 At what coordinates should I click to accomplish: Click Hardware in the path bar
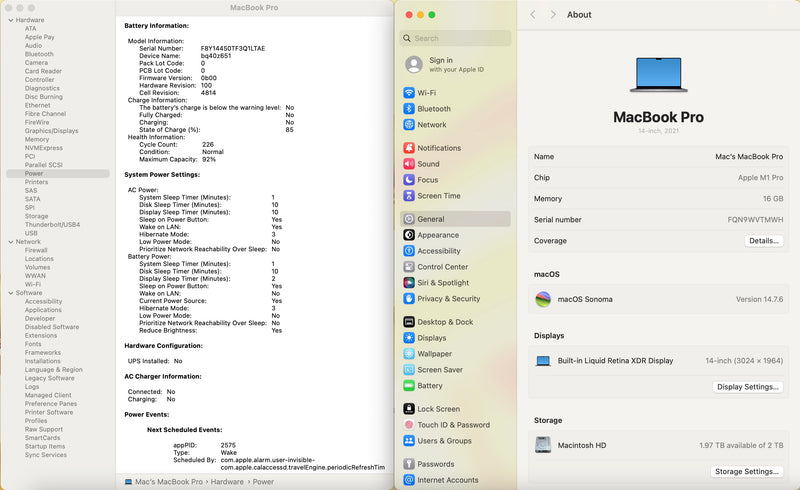pyautogui.click(x=227, y=482)
